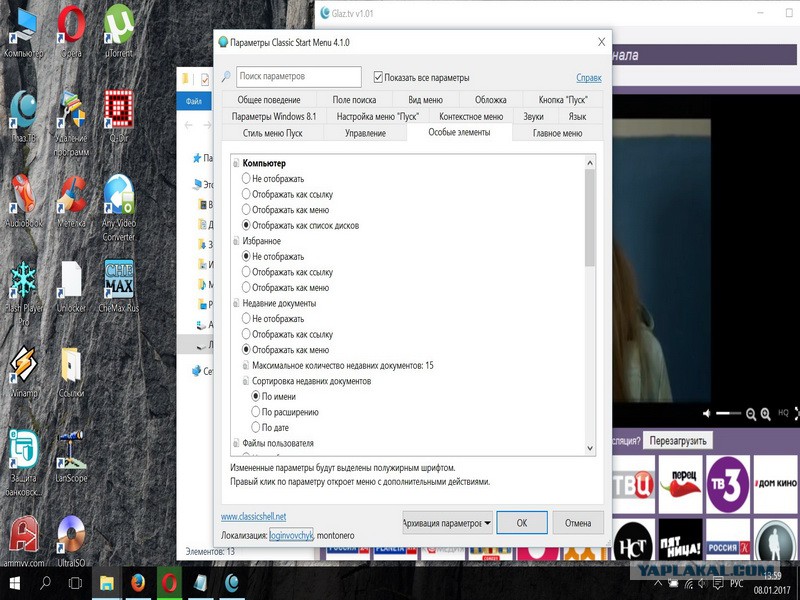Screen dimensions: 800x600
Task: Confirm settings with OK button
Action: (522, 523)
